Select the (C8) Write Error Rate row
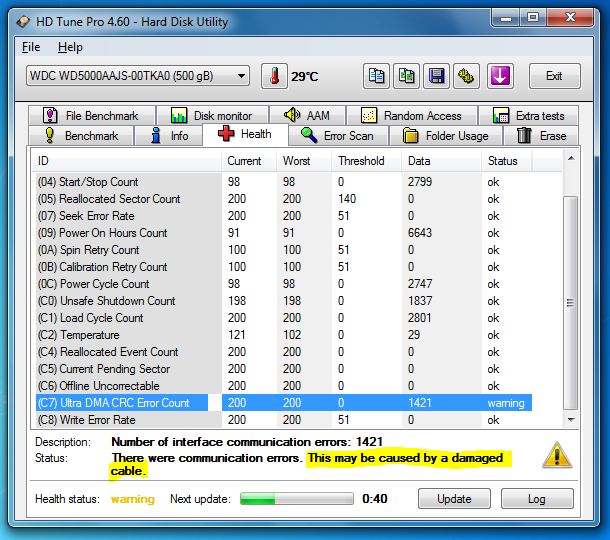The width and height of the screenshot is (610, 540). tap(282, 420)
